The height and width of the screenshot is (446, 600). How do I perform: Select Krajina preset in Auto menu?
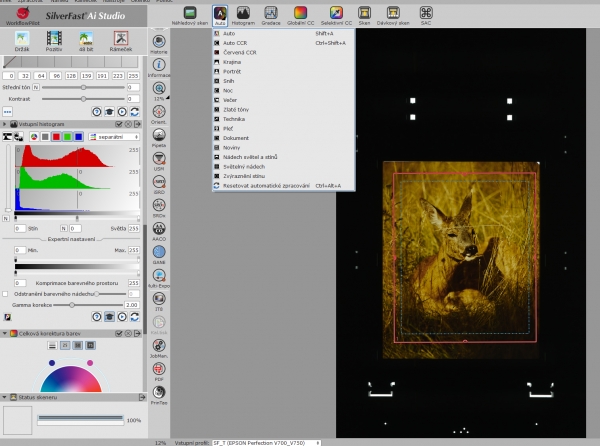tap(284, 62)
